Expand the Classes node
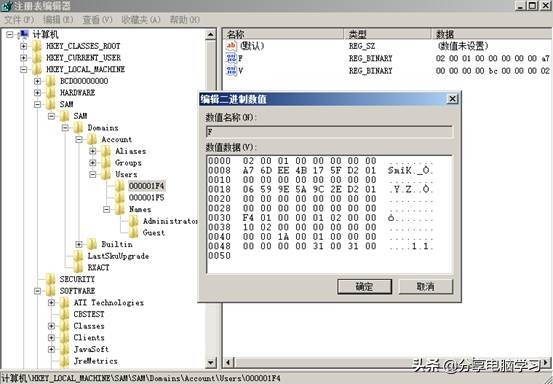553x384 pixels. click(51, 325)
